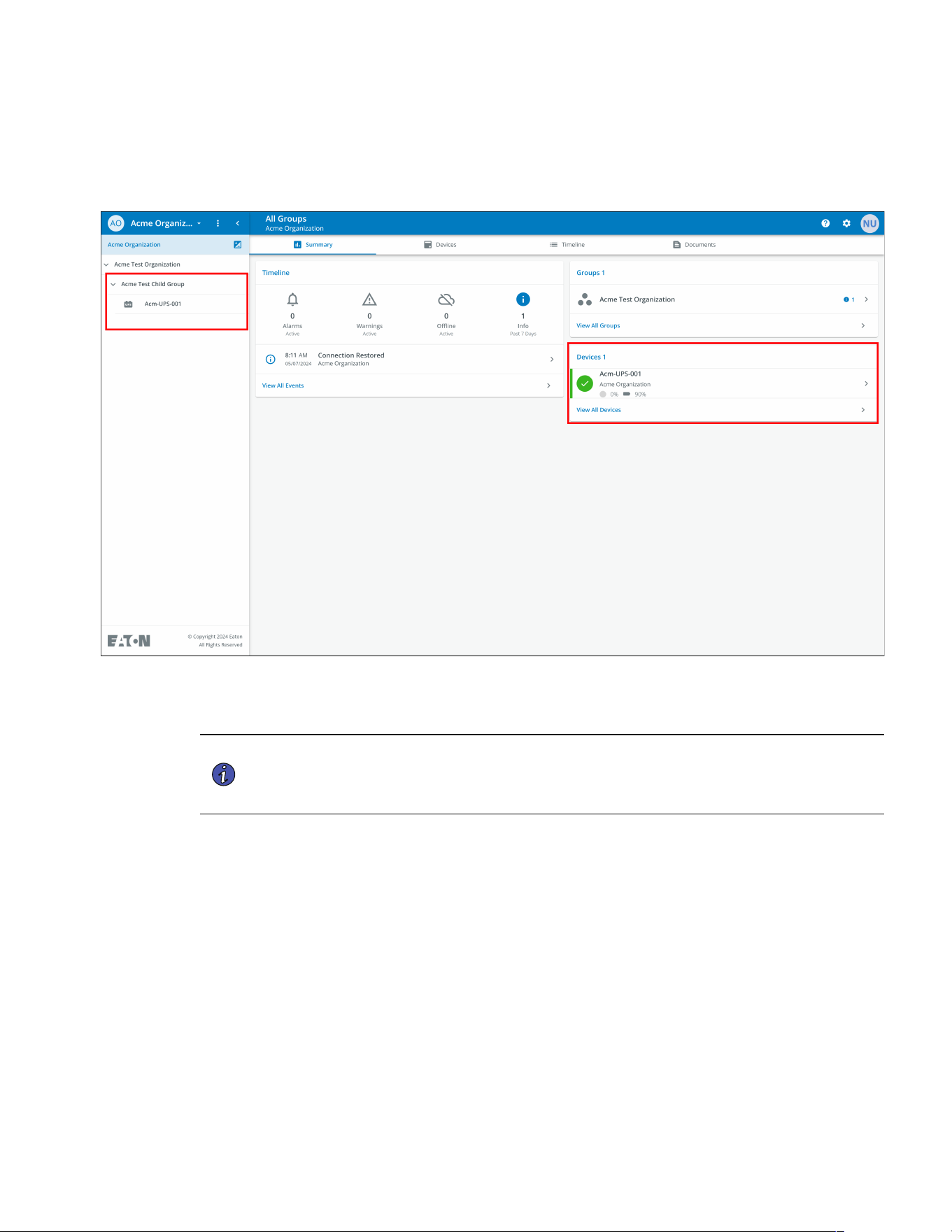
Task: Click the View All Groups link
Action: (598, 325)
